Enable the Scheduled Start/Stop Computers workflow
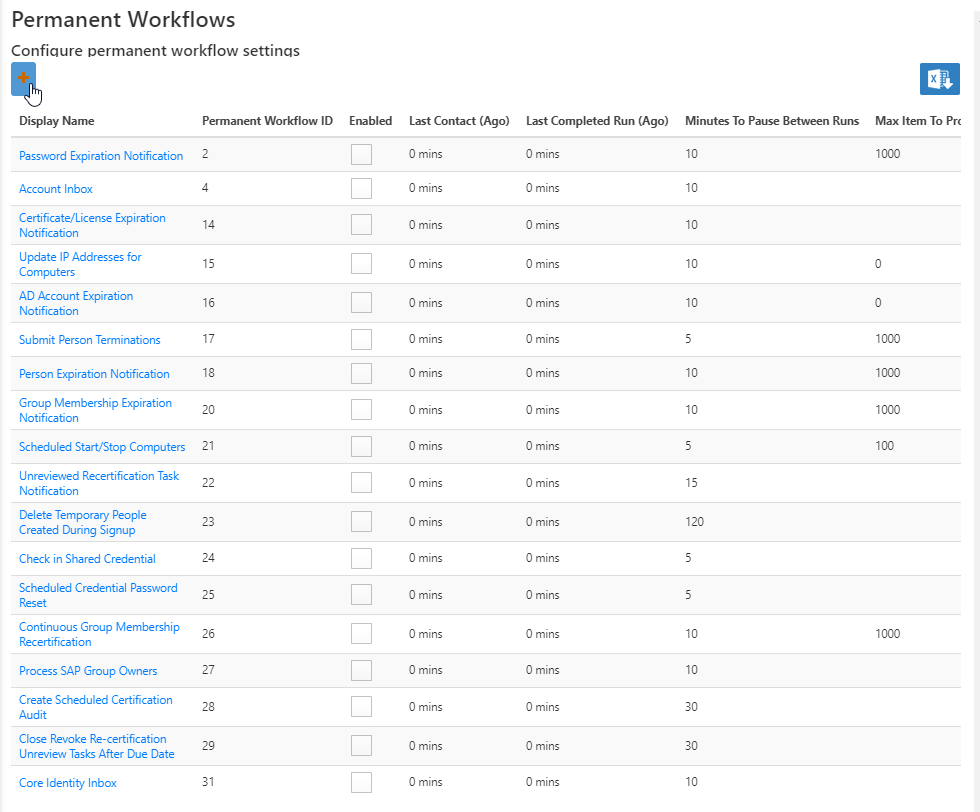The image size is (980, 812). click(x=361, y=446)
